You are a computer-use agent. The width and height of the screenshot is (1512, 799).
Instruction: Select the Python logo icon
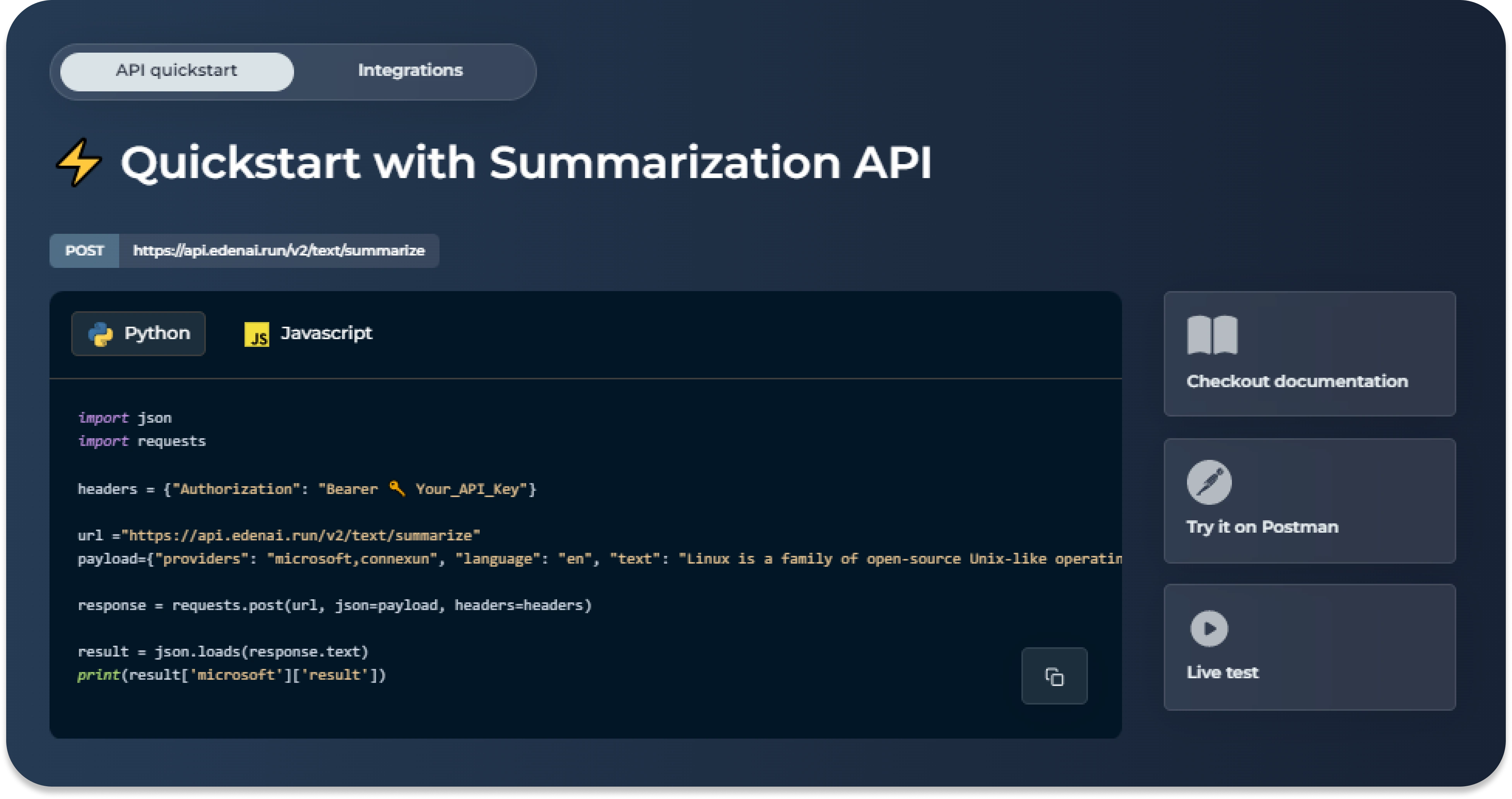[x=101, y=333]
